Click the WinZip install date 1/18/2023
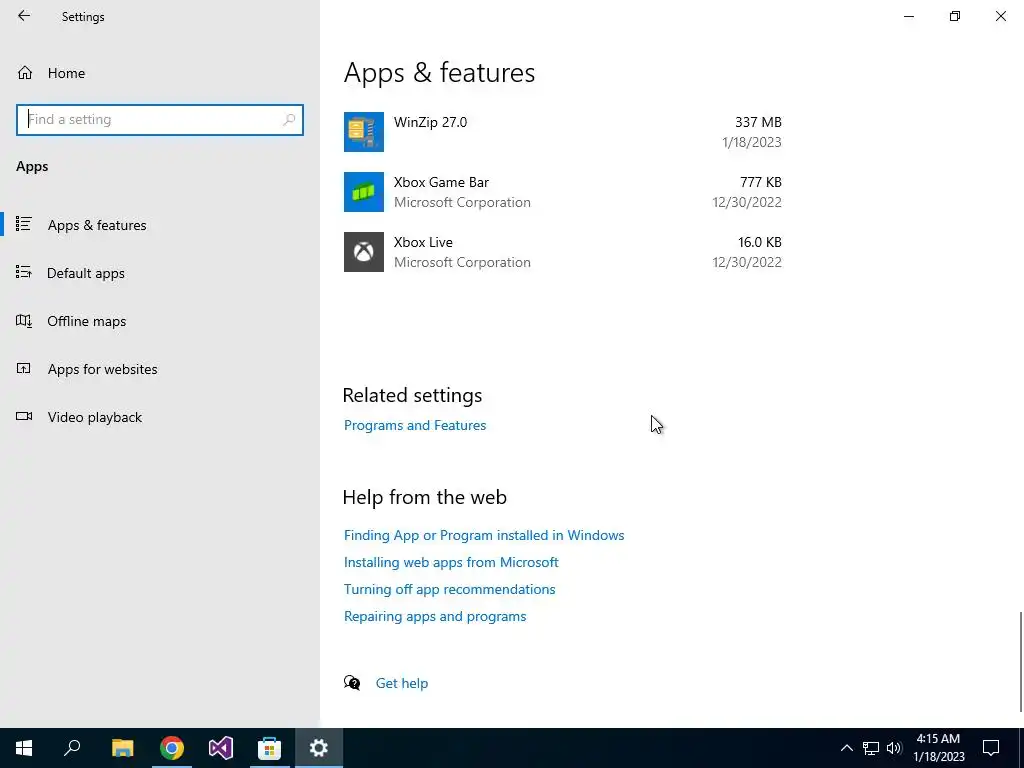 [x=752, y=142]
